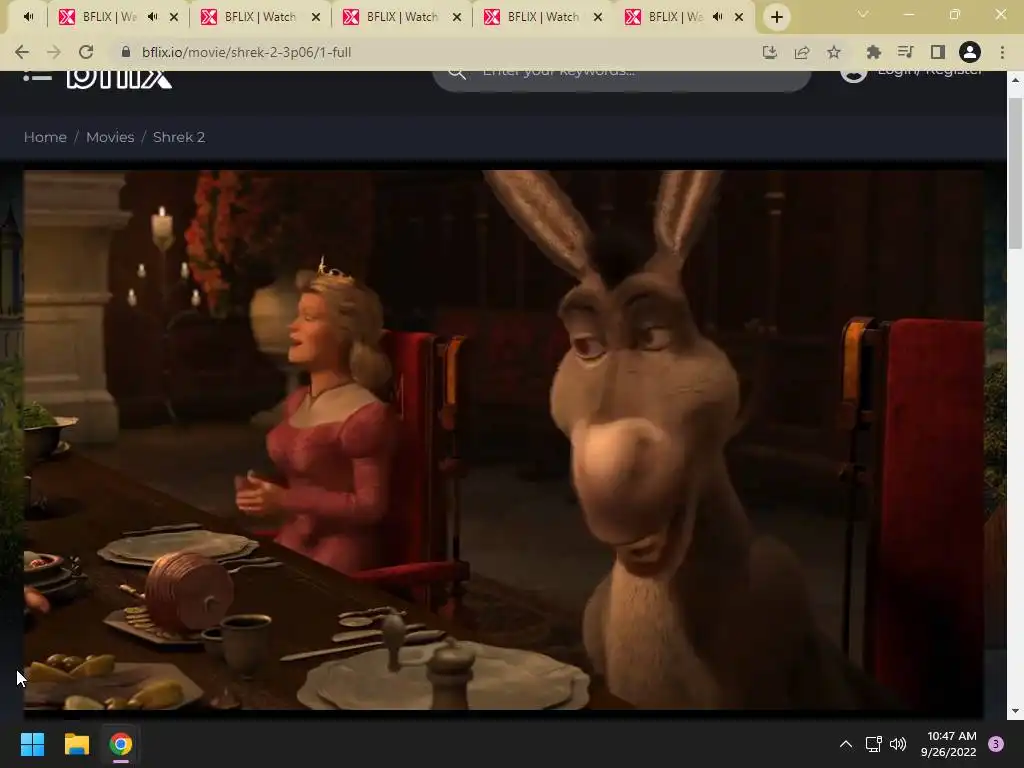
Task: View site security lock info
Action: [x=126, y=52]
